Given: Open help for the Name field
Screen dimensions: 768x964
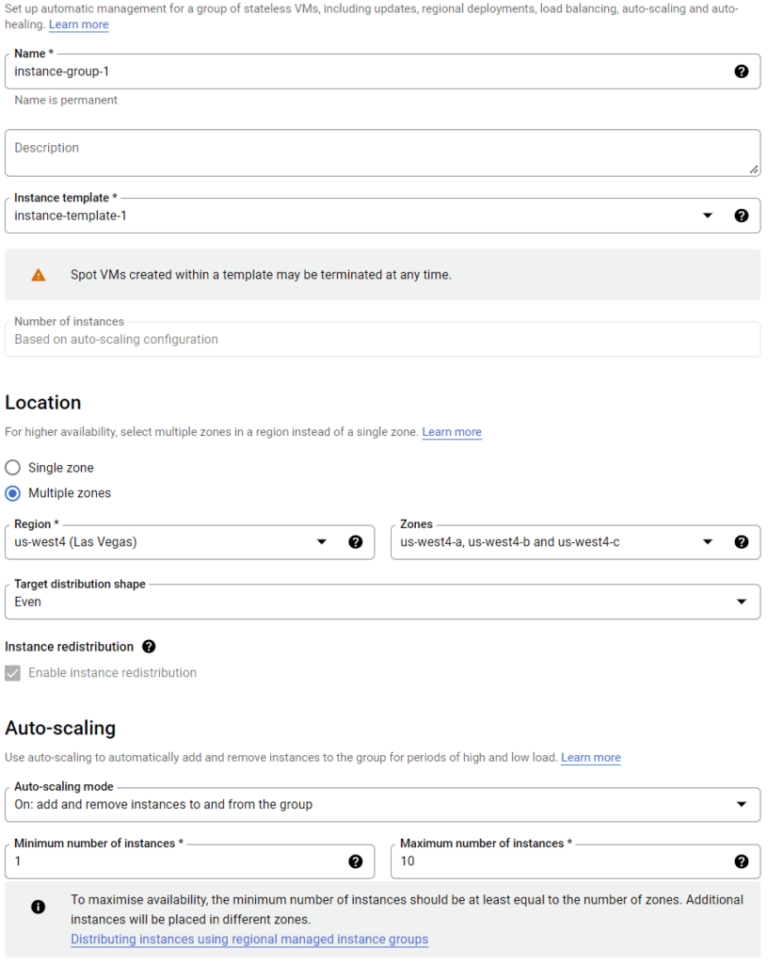Looking at the screenshot, I should (741, 71).
